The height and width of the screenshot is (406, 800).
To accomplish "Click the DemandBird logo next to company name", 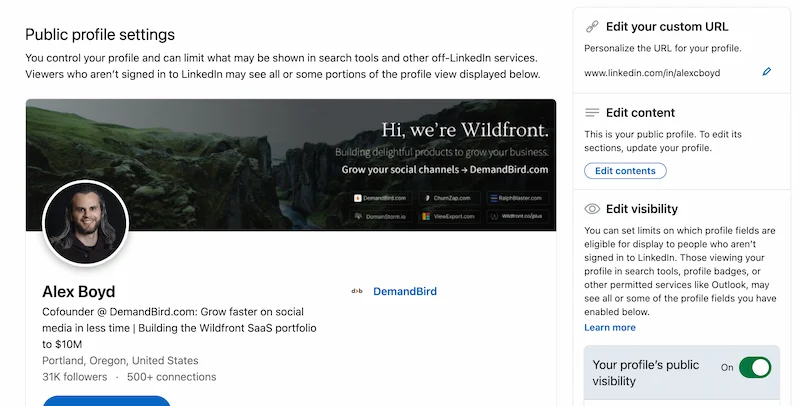I will (357, 291).
